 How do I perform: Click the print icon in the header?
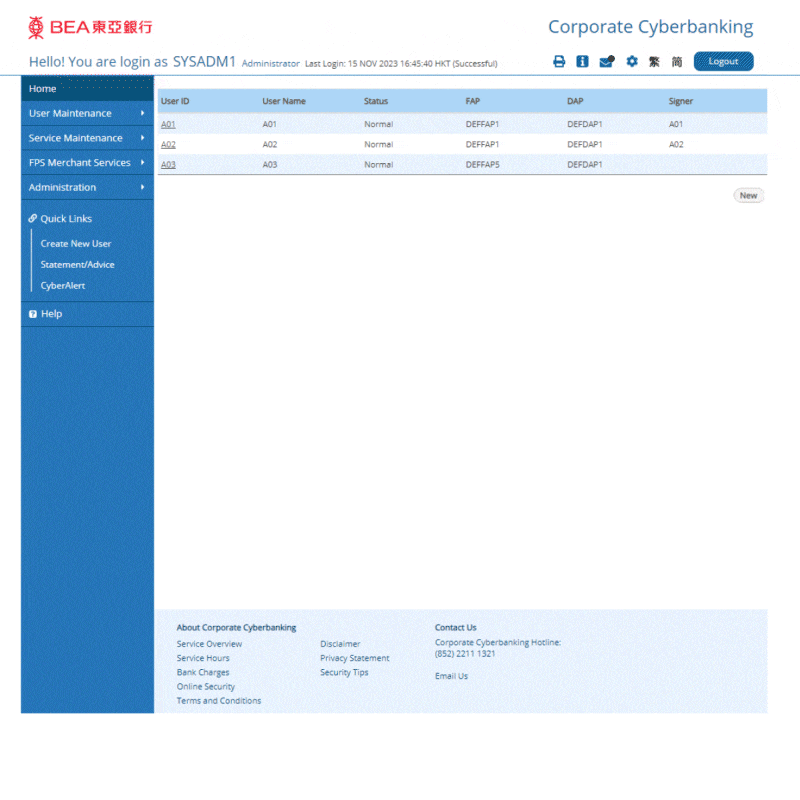(559, 62)
